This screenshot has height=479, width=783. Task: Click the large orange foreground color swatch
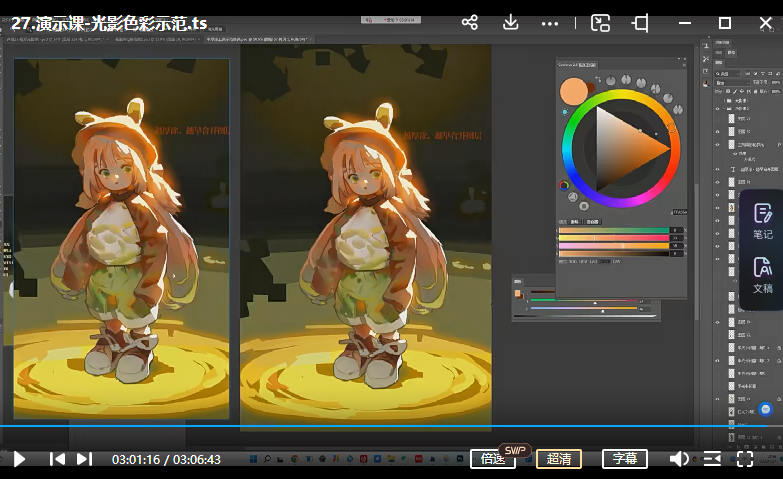click(x=574, y=91)
